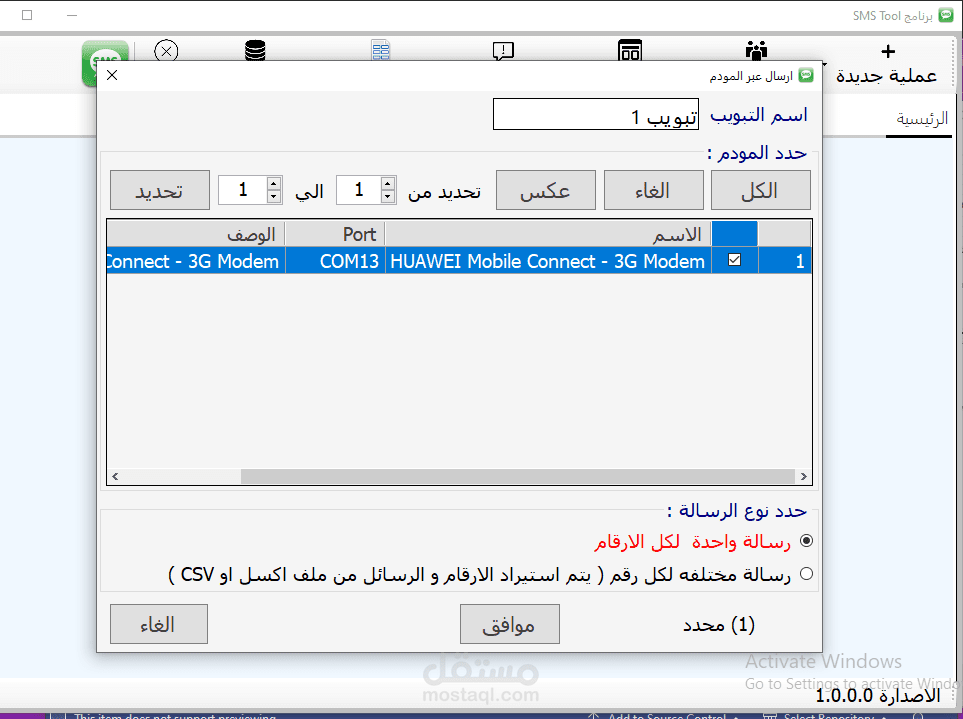The height and width of the screenshot is (719, 963).
Task: Click the green dialog title icon
Action: (x=806, y=76)
